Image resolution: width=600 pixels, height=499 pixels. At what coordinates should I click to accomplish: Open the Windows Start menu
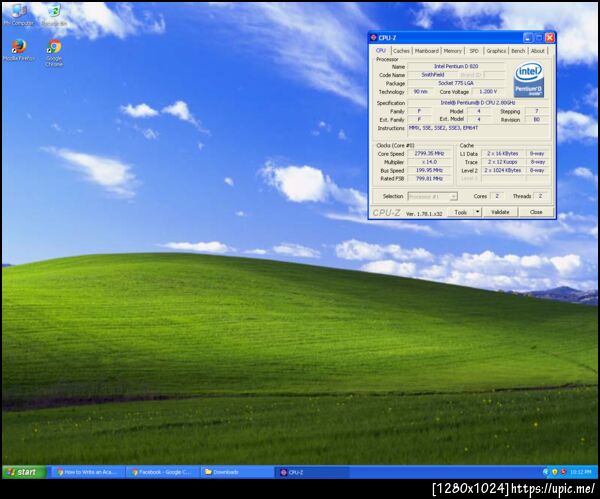tap(24, 472)
